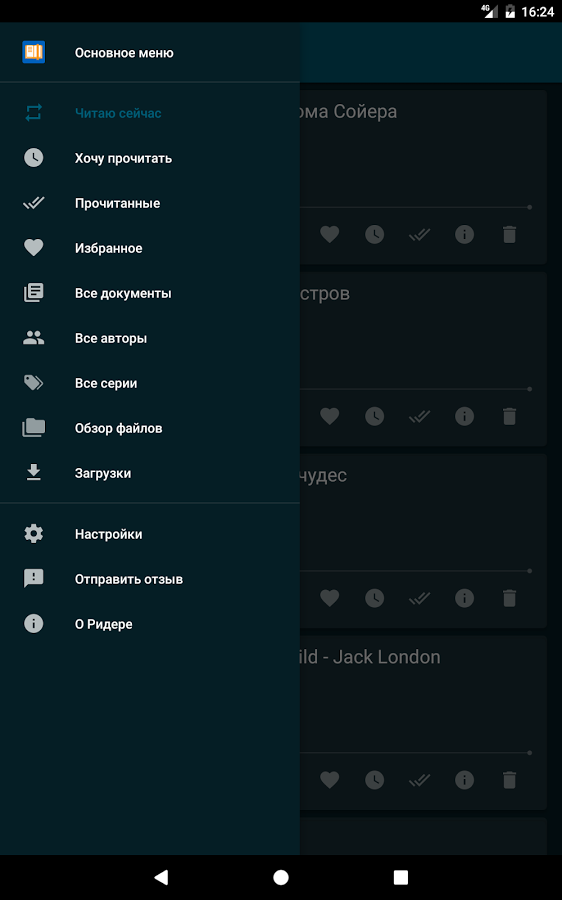
Task: Open the Все документы icon
Action: (x=33, y=293)
